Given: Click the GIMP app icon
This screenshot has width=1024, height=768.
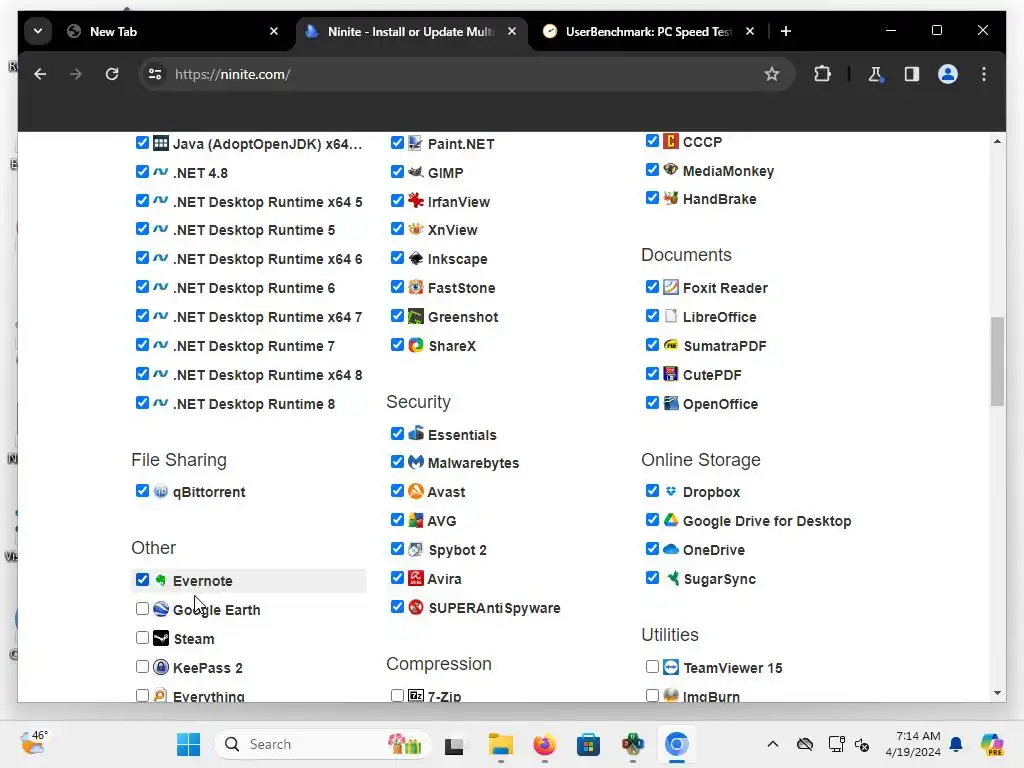Looking at the screenshot, I should 415,172.
